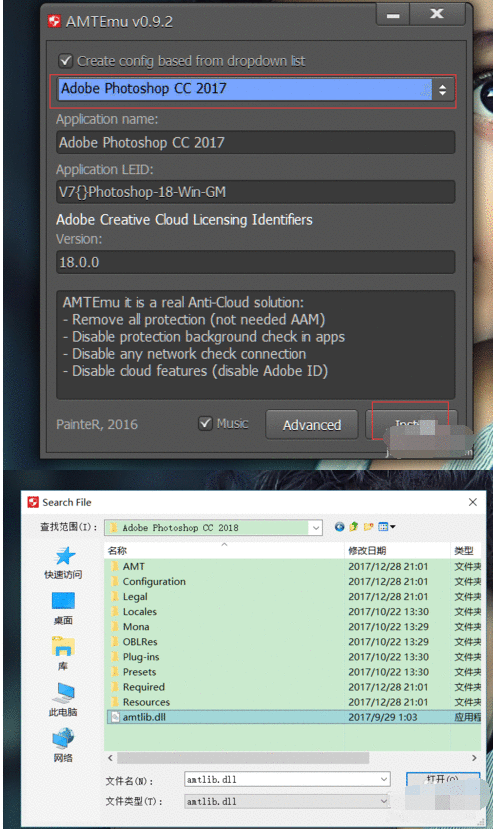Click the AMT folder icon

tap(115, 566)
